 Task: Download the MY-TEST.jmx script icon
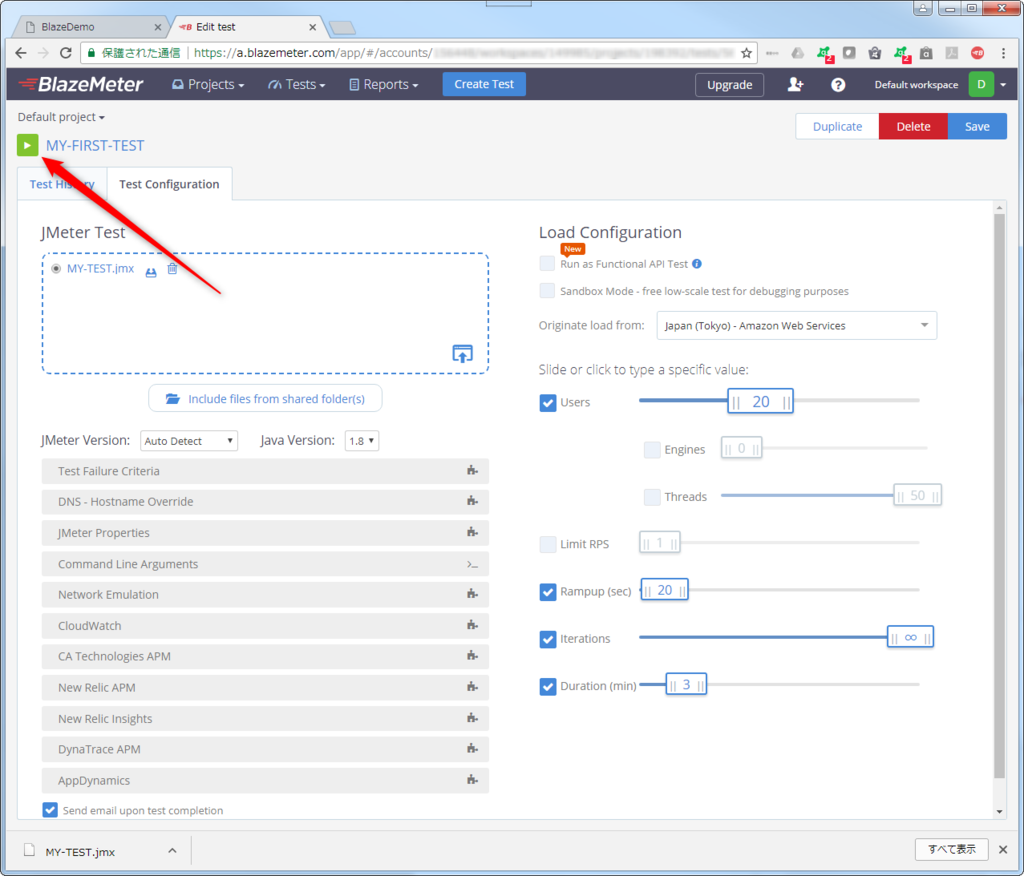151,270
